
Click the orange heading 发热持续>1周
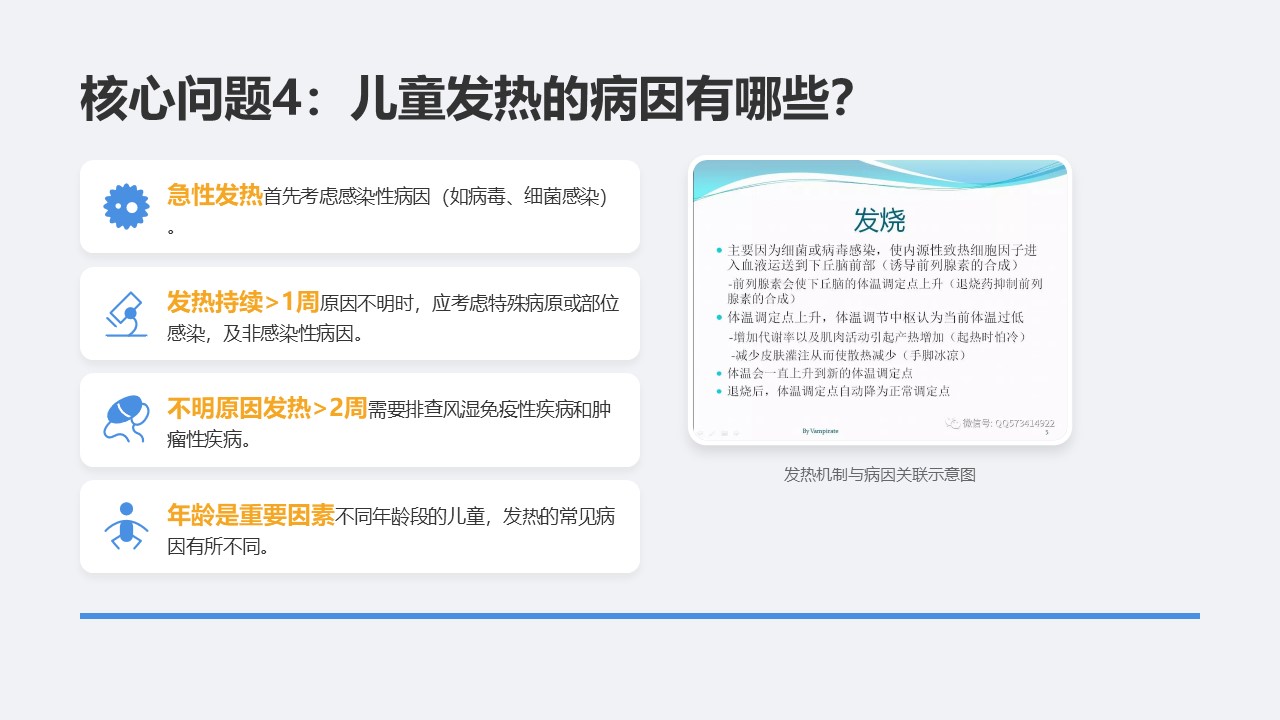[x=243, y=302]
